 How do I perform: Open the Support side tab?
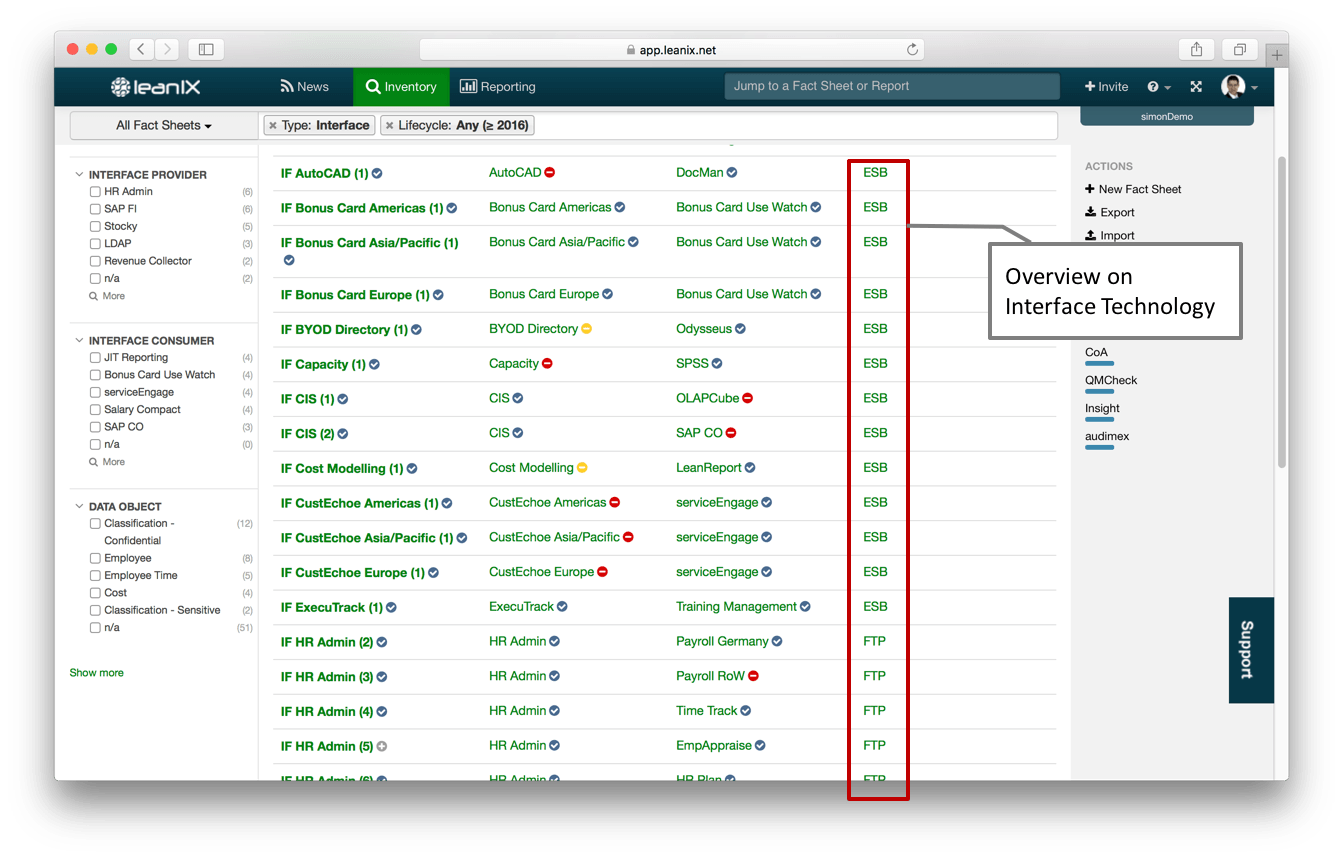1251,650
